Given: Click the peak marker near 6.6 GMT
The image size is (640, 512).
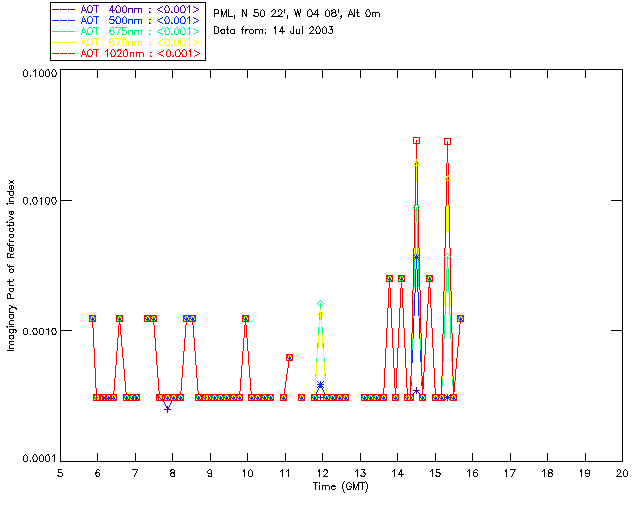Looking at the screenshot, I should pyautogui.click(x=119, y=318).
